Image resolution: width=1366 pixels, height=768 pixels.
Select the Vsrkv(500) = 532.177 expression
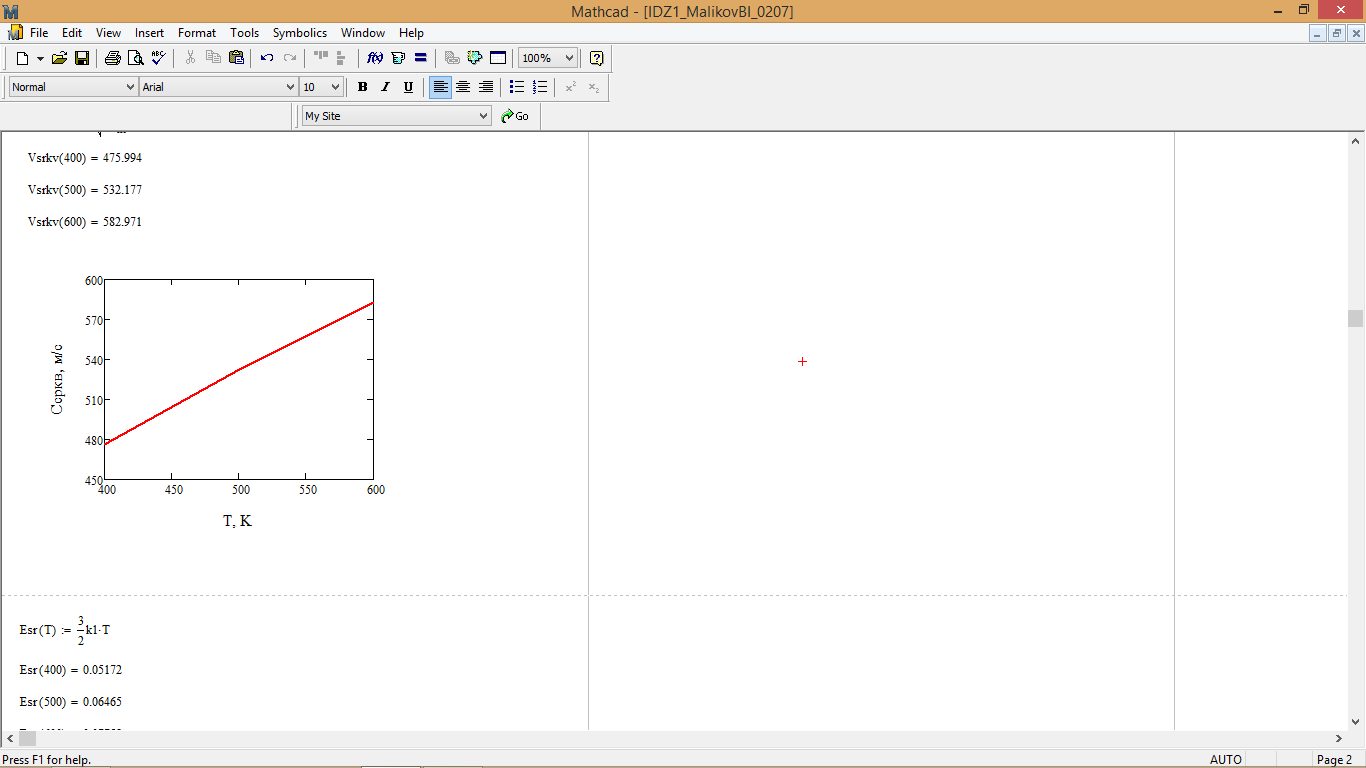pos(85,190)
